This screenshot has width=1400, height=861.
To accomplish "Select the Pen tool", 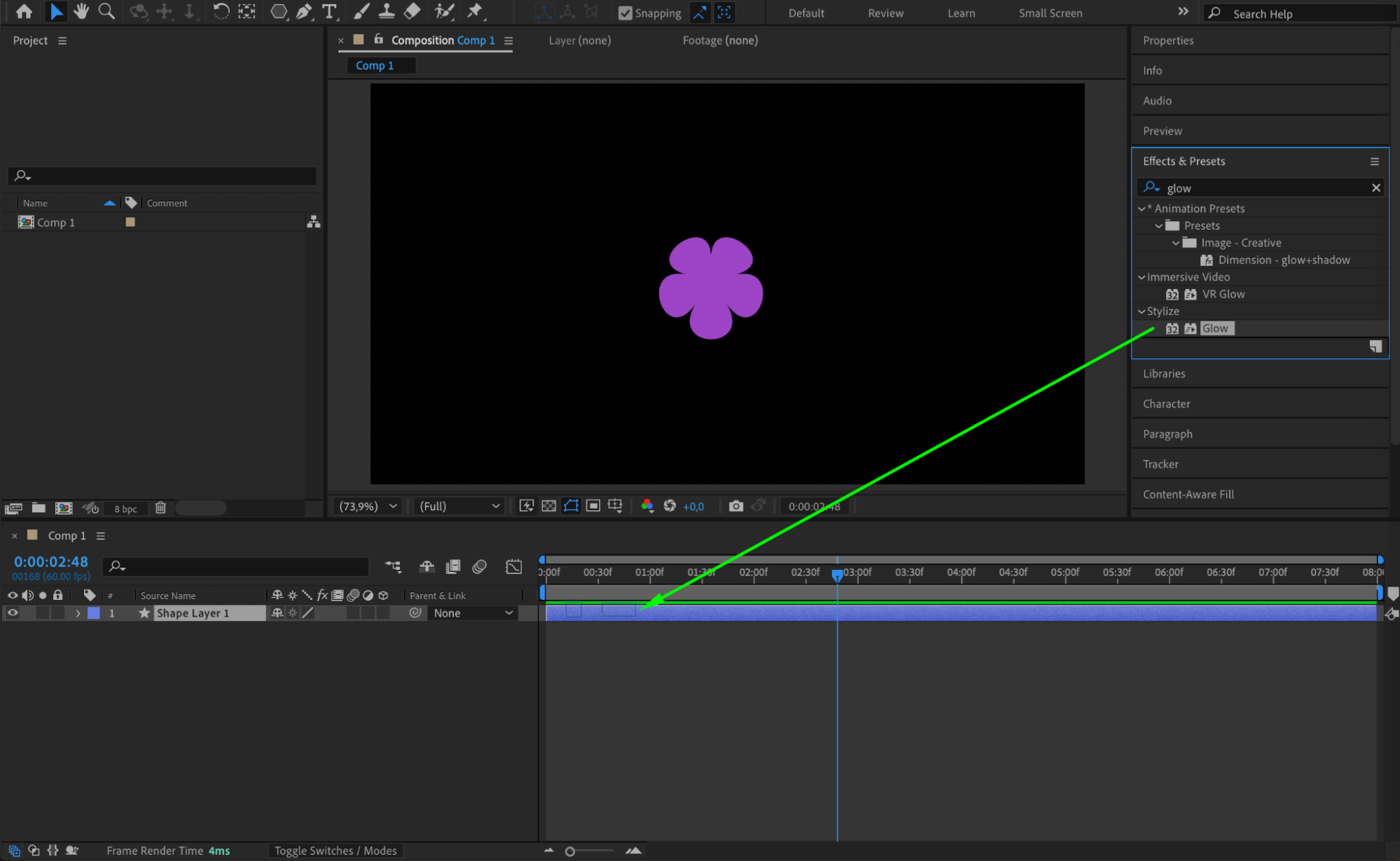I will tap(304, 12).
